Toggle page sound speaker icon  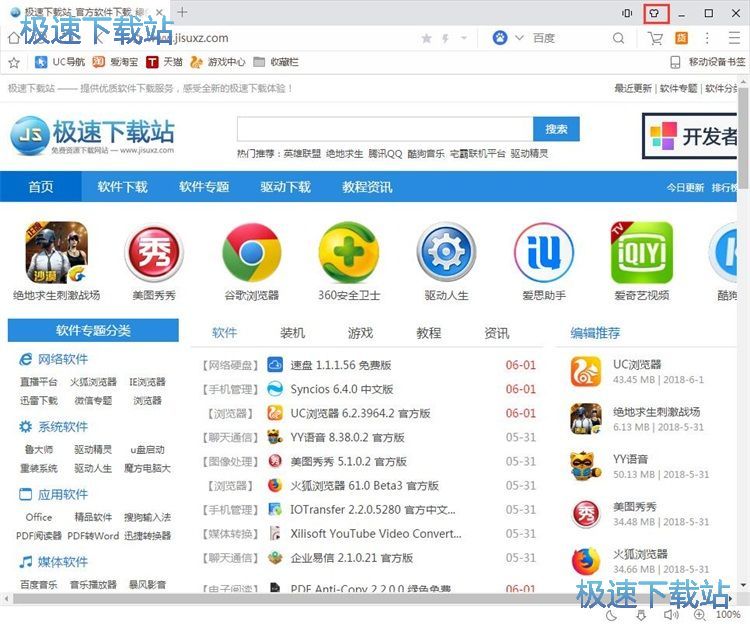tap(671, 614)
